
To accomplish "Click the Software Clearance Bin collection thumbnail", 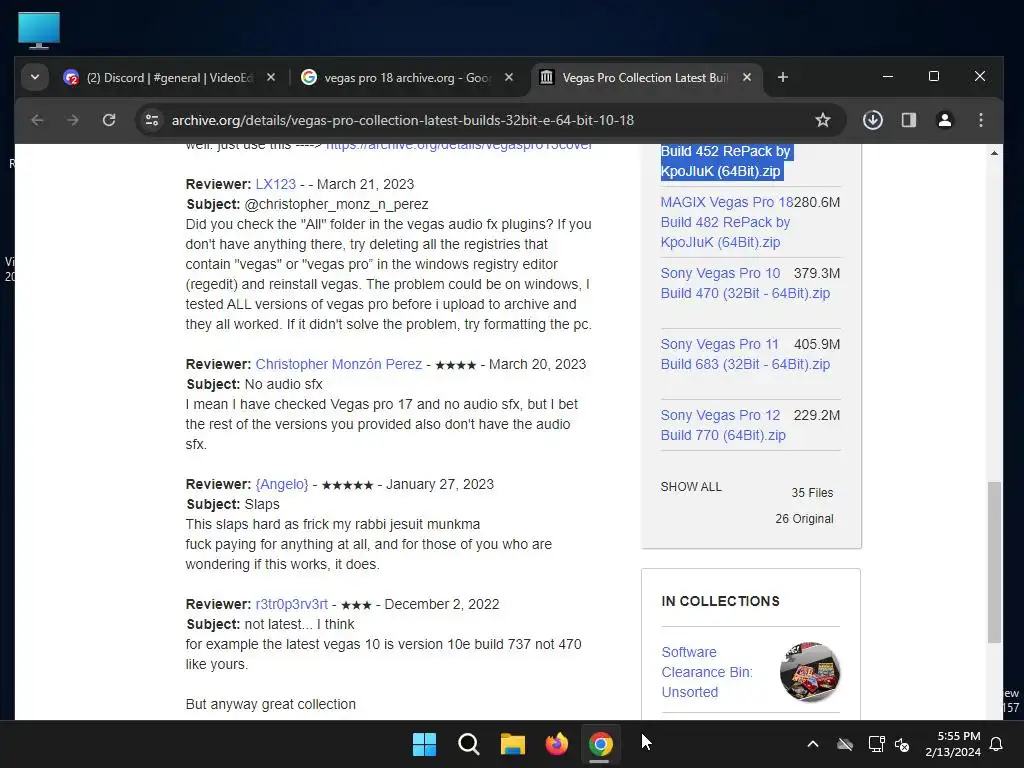I will pyautogui.click(x=810, y=672).
